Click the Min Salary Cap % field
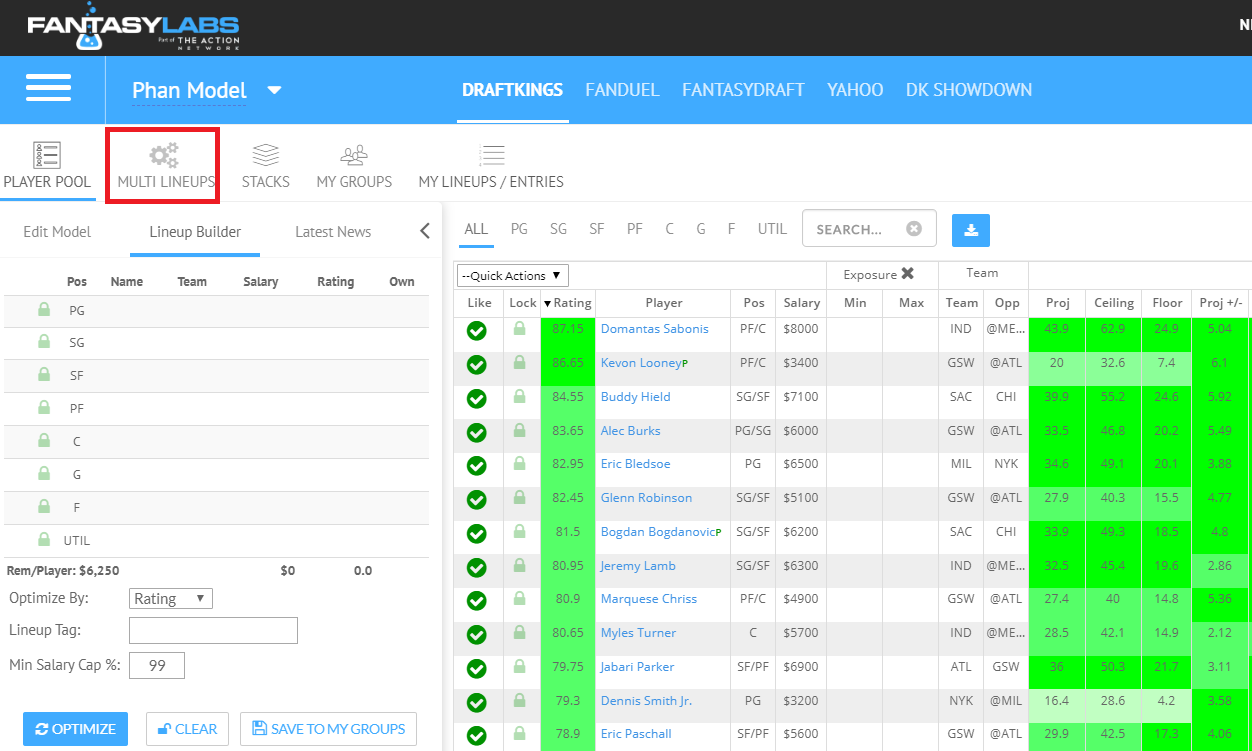This screenshot has width=1252, height=751. point(157,665)
